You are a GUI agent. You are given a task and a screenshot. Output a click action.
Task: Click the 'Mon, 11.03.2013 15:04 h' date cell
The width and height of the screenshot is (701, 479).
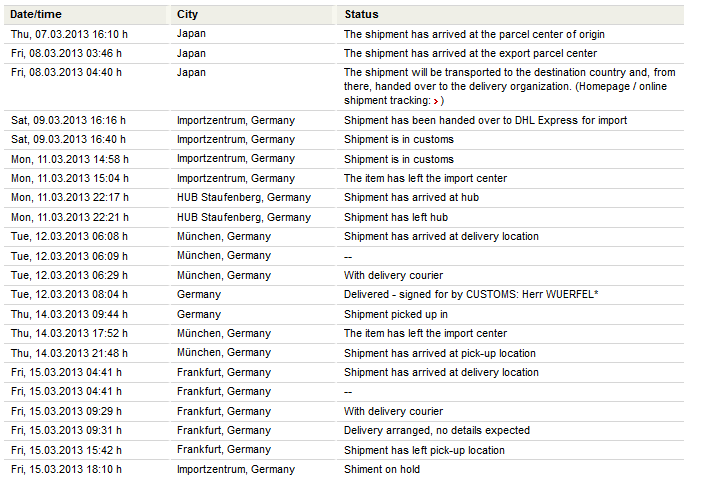tap(70, 178)
